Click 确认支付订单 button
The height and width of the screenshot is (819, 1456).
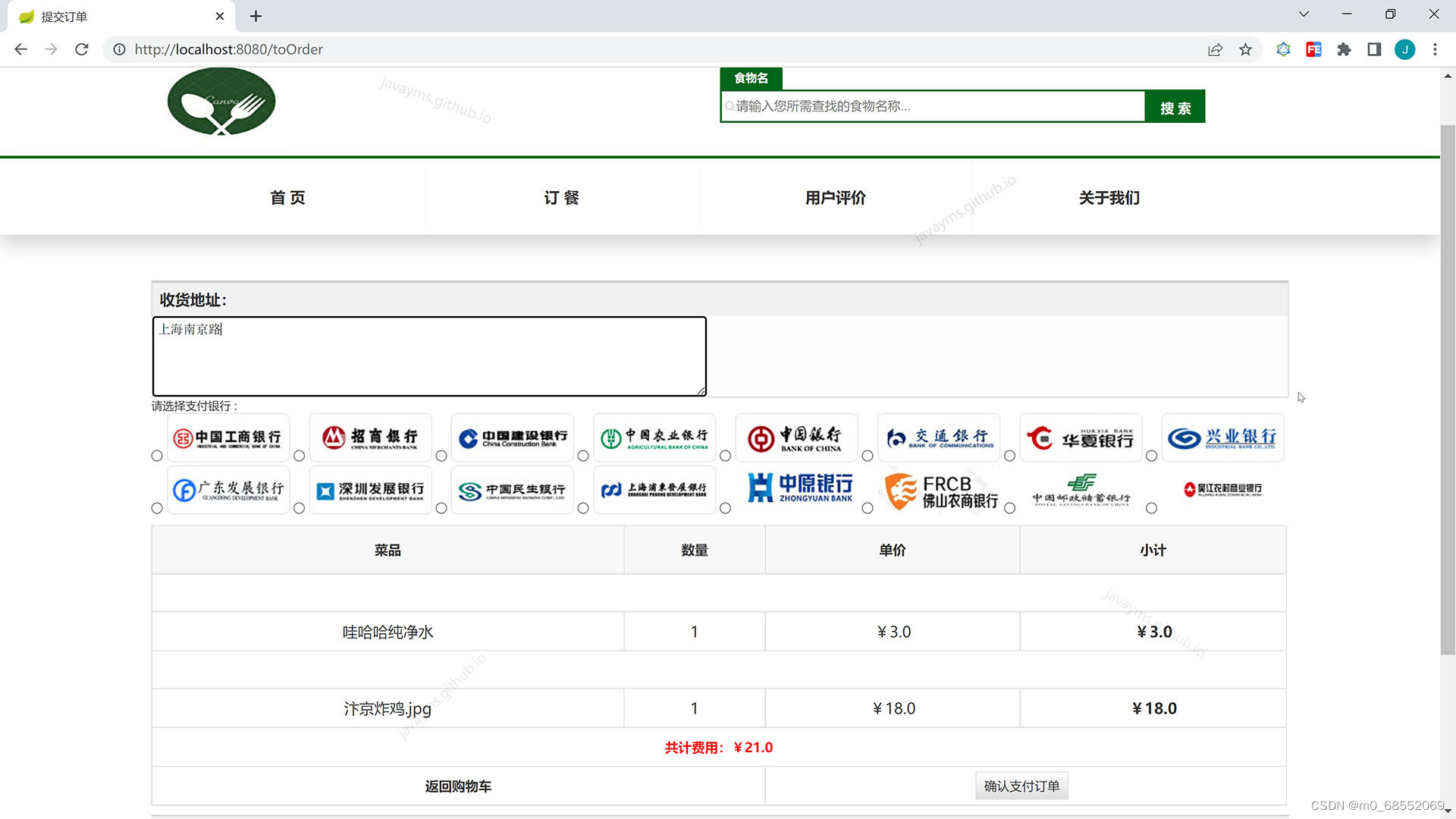coord(1021,786)
